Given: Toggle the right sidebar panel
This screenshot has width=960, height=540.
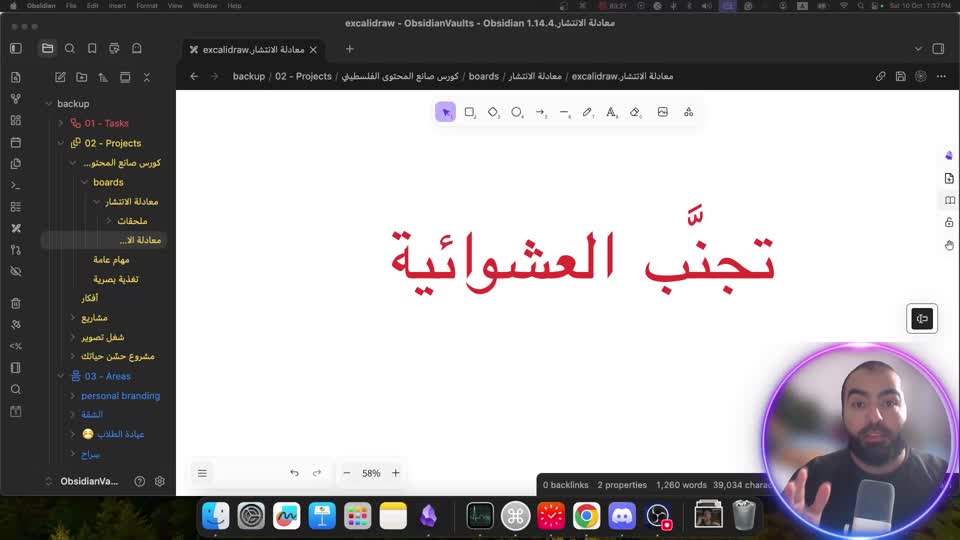Looking at the screenshot, I should (x=938, y=49).
